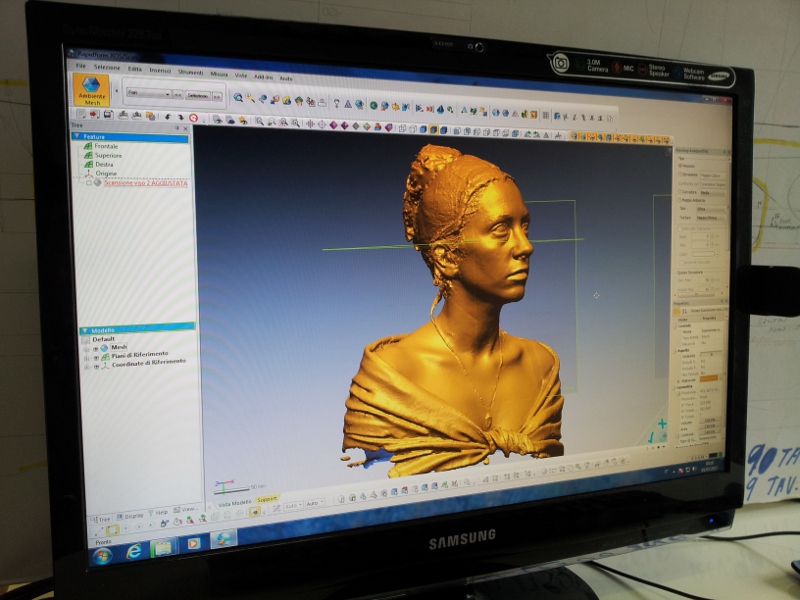
Task: Select Origine in the feature tree
Action: pyautogui.click(x=106, y=173)
